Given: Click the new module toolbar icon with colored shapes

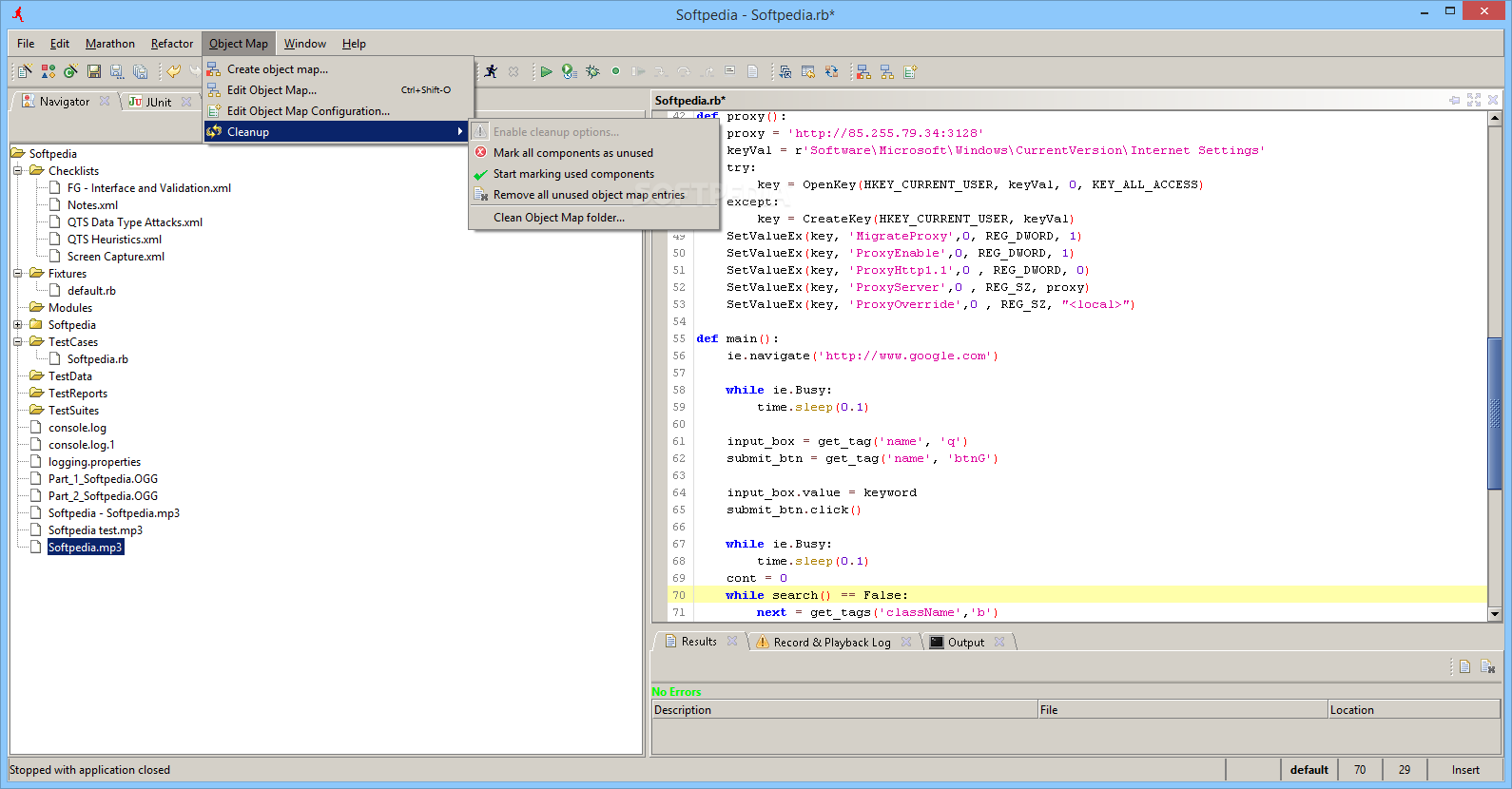Looking at the screenshot, I should coord(48,71).
